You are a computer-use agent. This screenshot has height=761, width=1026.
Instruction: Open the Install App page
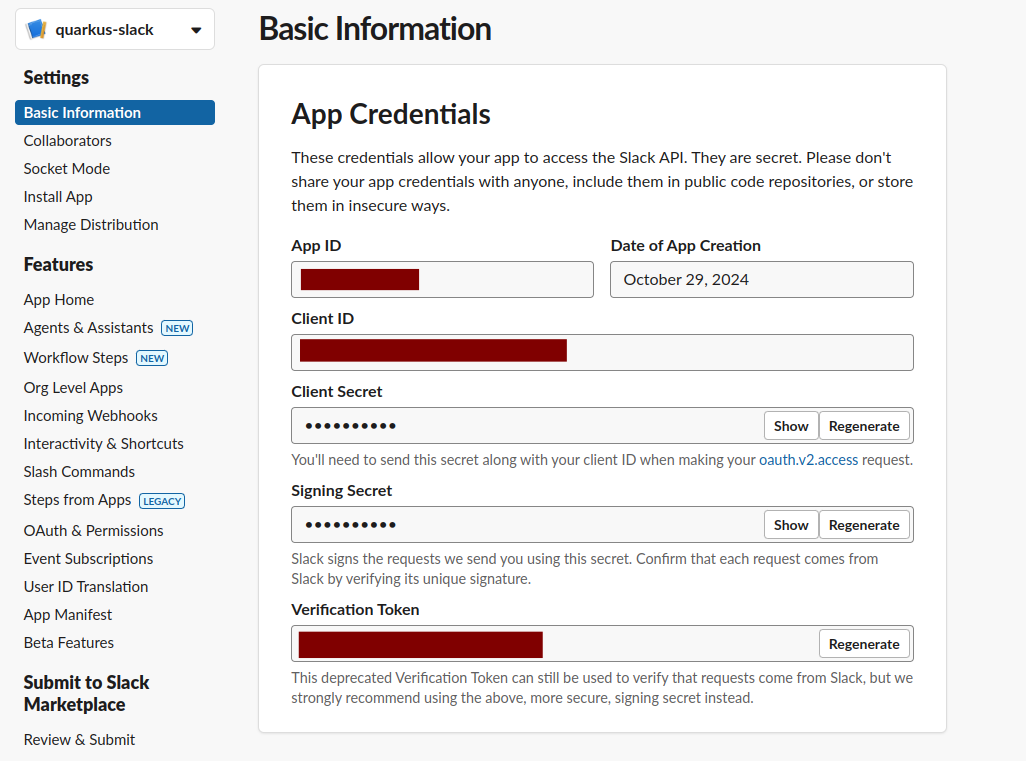click(58, 197)
